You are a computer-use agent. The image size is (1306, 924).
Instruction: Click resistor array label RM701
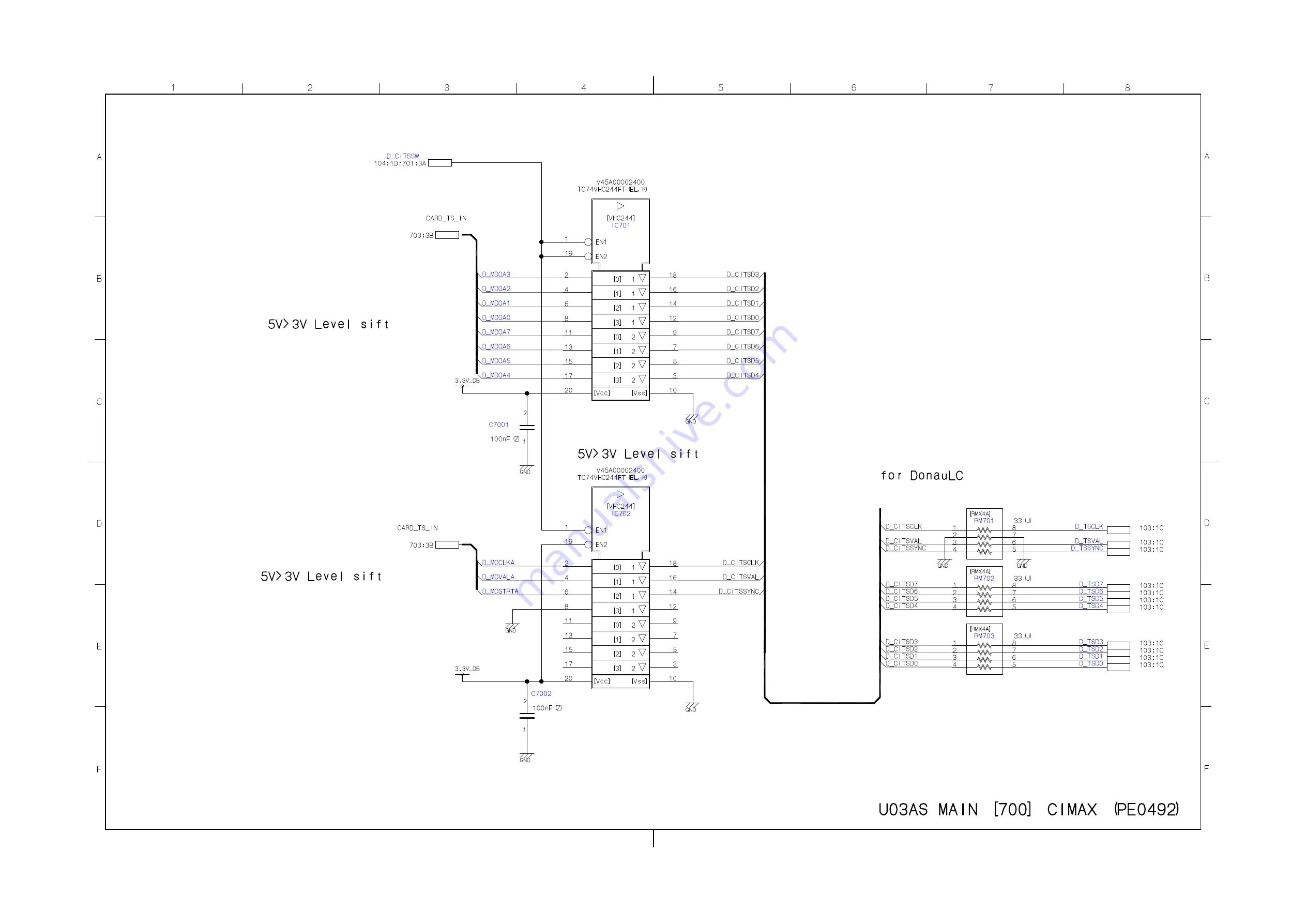[983, 521]
